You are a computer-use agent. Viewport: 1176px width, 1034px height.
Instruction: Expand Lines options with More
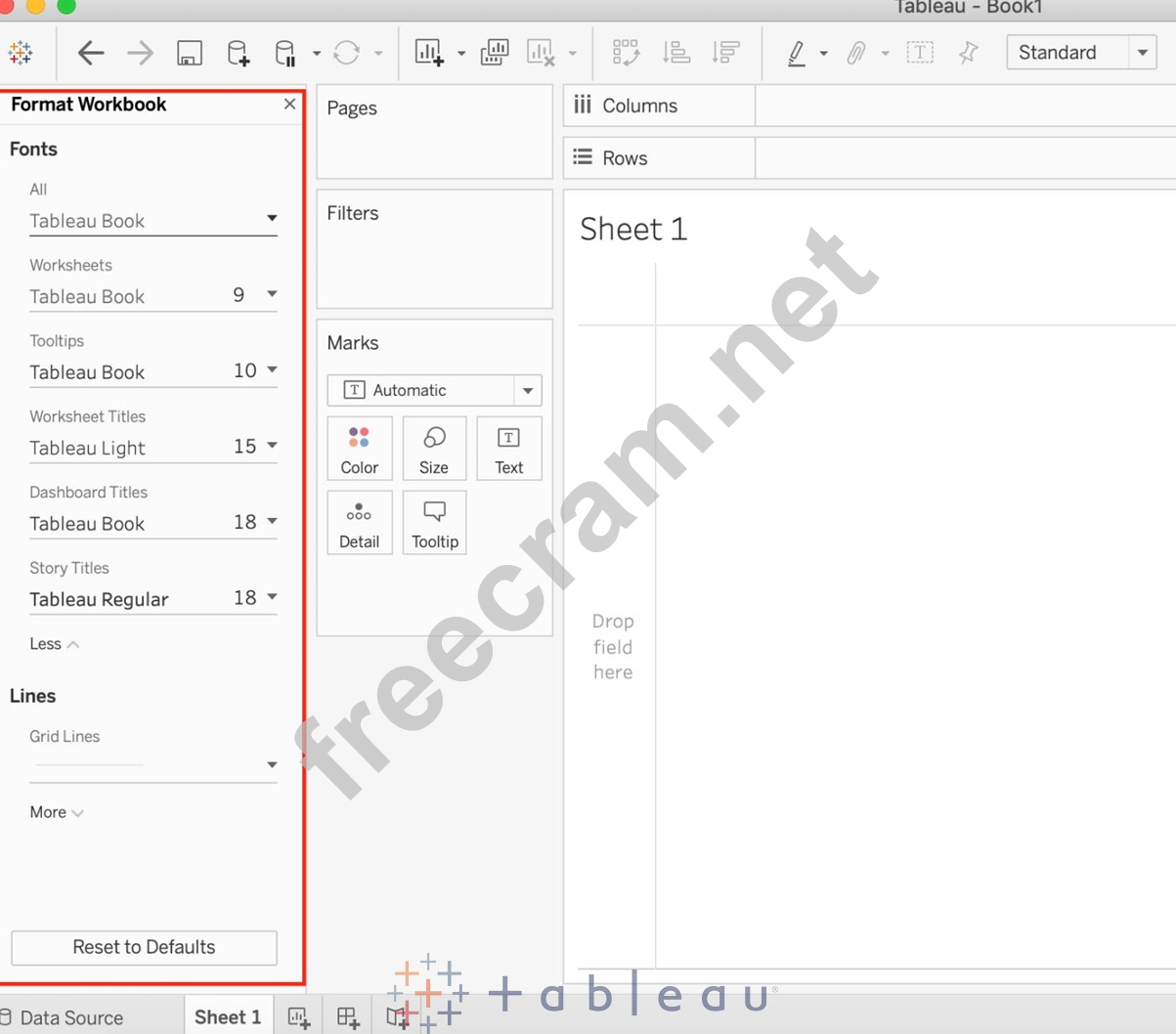(x=57, y=812)
